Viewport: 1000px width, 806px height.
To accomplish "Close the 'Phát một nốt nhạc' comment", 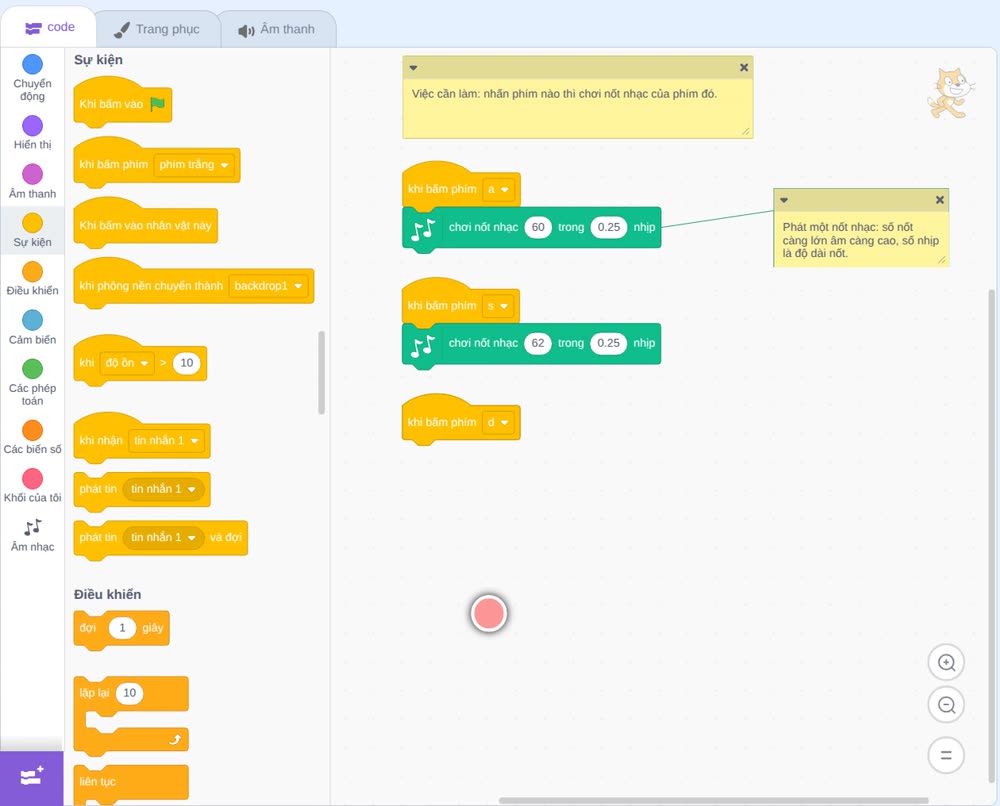I will (939, 200).
